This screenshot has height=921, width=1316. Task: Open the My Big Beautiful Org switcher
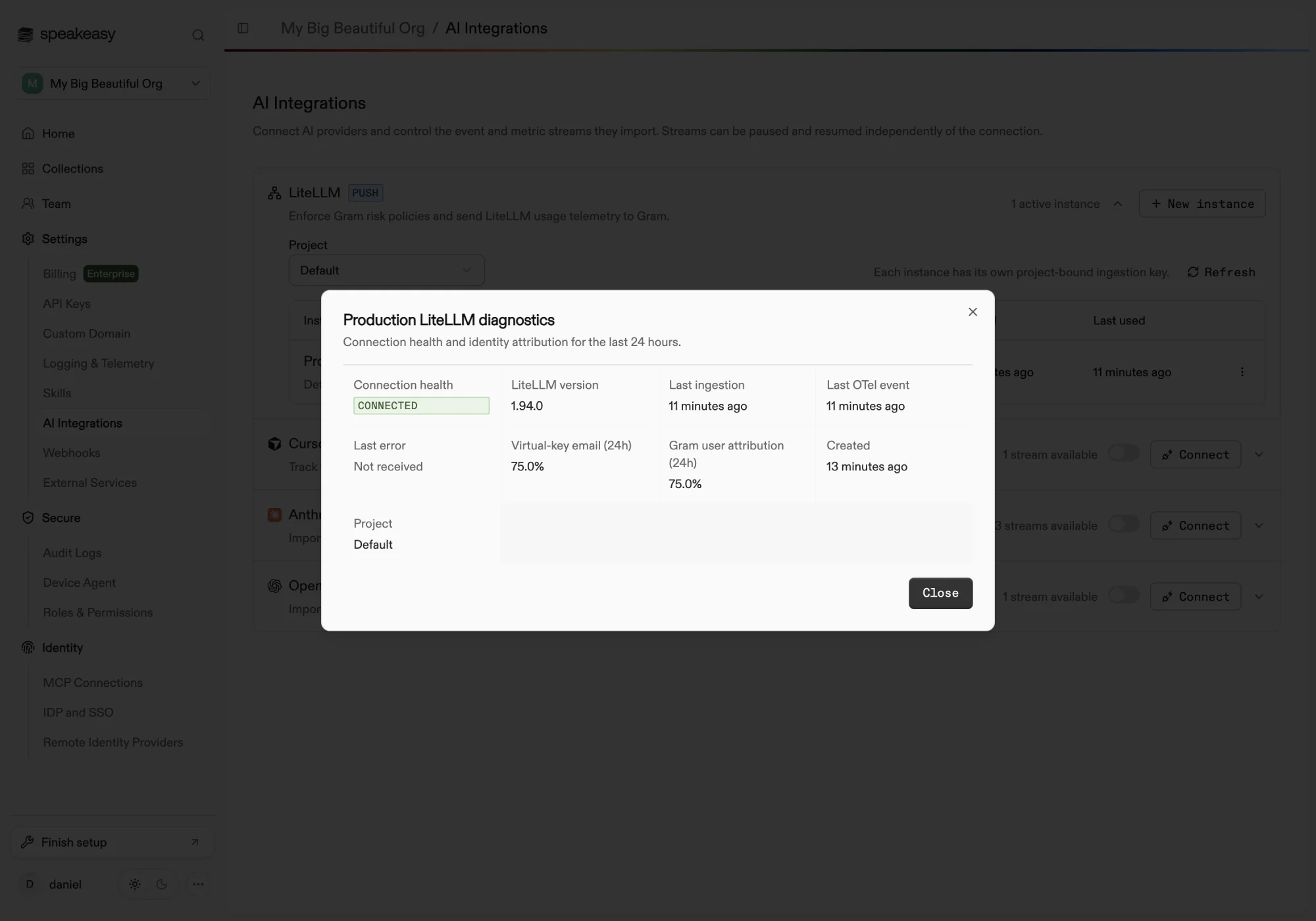click(112, 84)
